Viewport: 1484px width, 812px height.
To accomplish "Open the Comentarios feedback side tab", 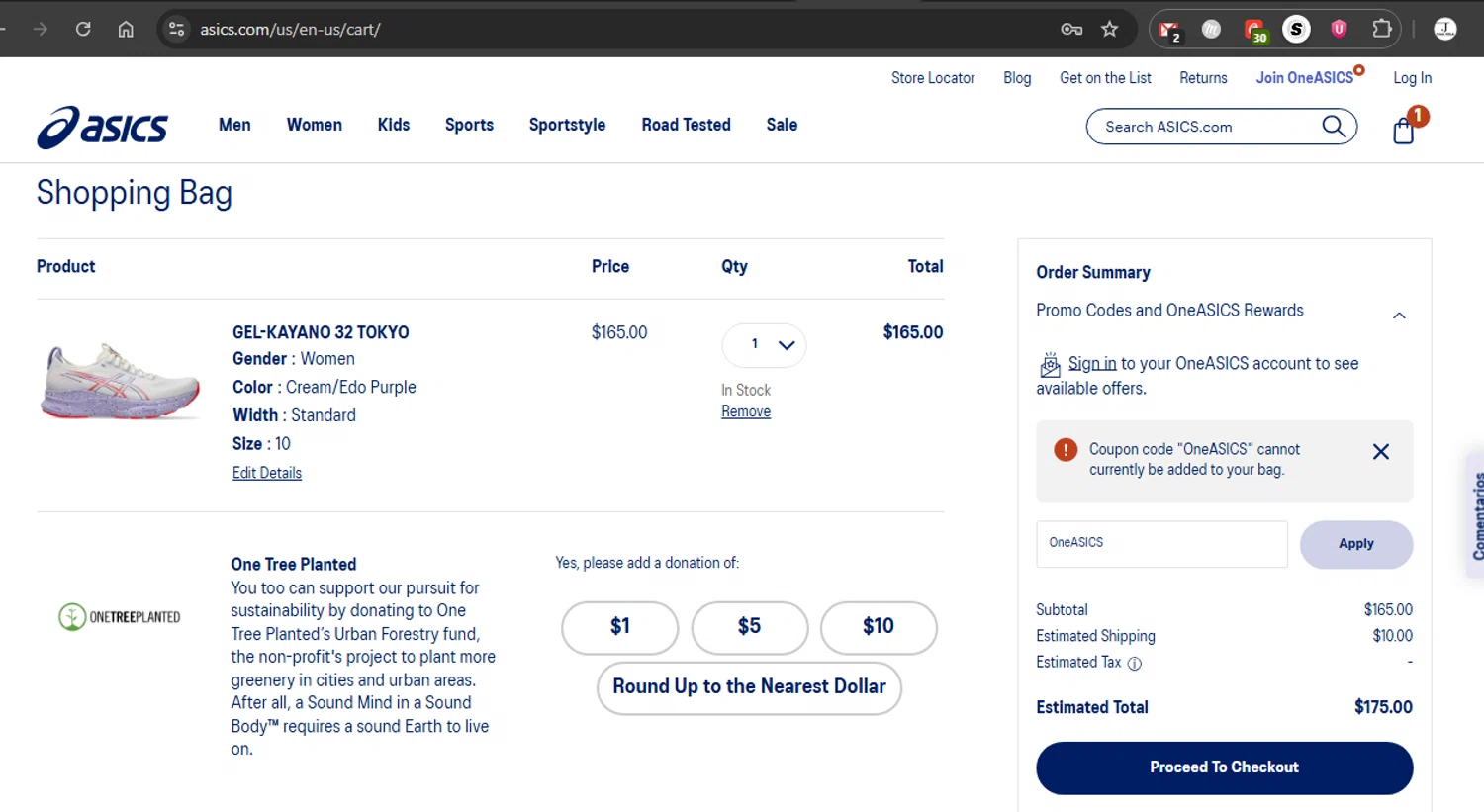I will (1476, 514).
